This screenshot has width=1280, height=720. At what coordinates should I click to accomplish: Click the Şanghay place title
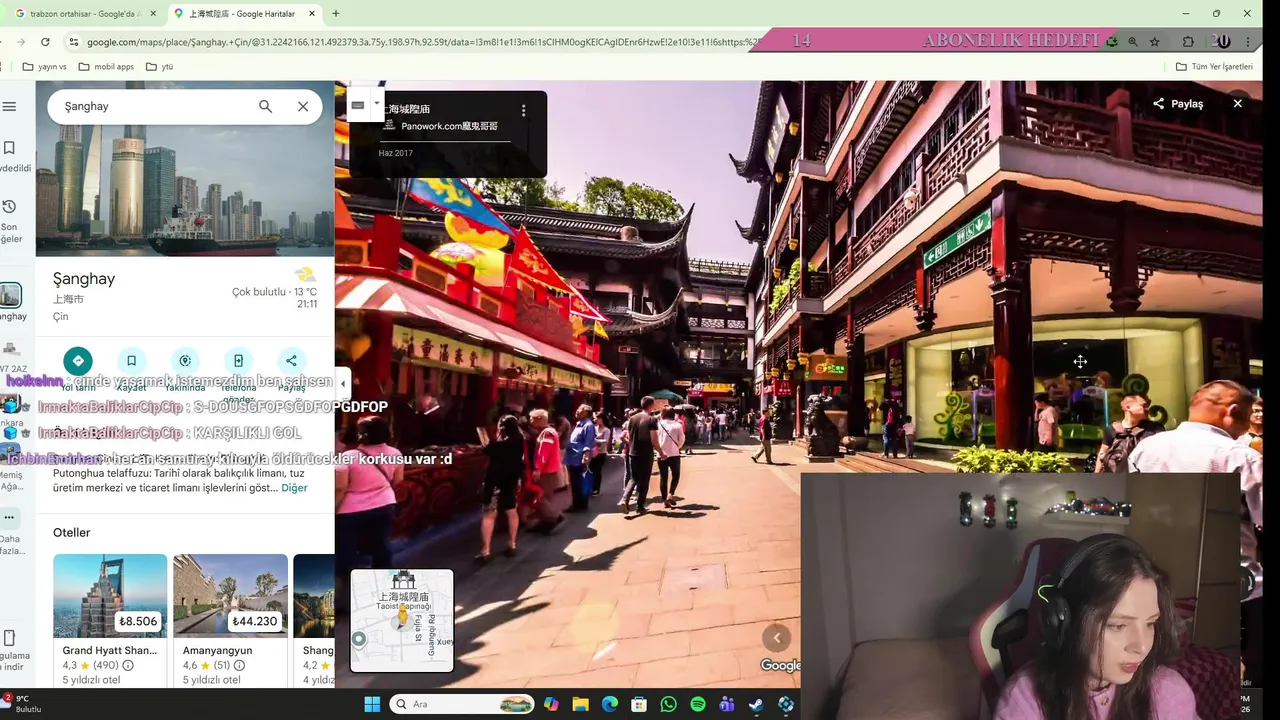[x=84, y=279]
